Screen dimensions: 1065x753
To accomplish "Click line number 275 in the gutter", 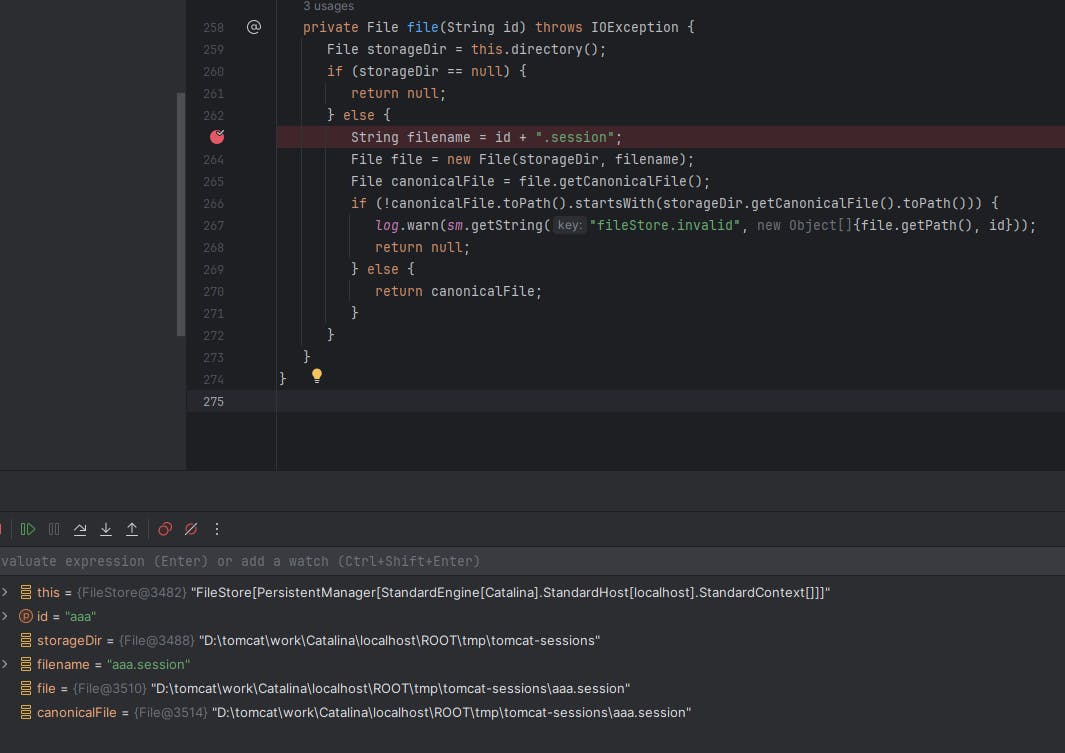I will (x=213, y=401).
